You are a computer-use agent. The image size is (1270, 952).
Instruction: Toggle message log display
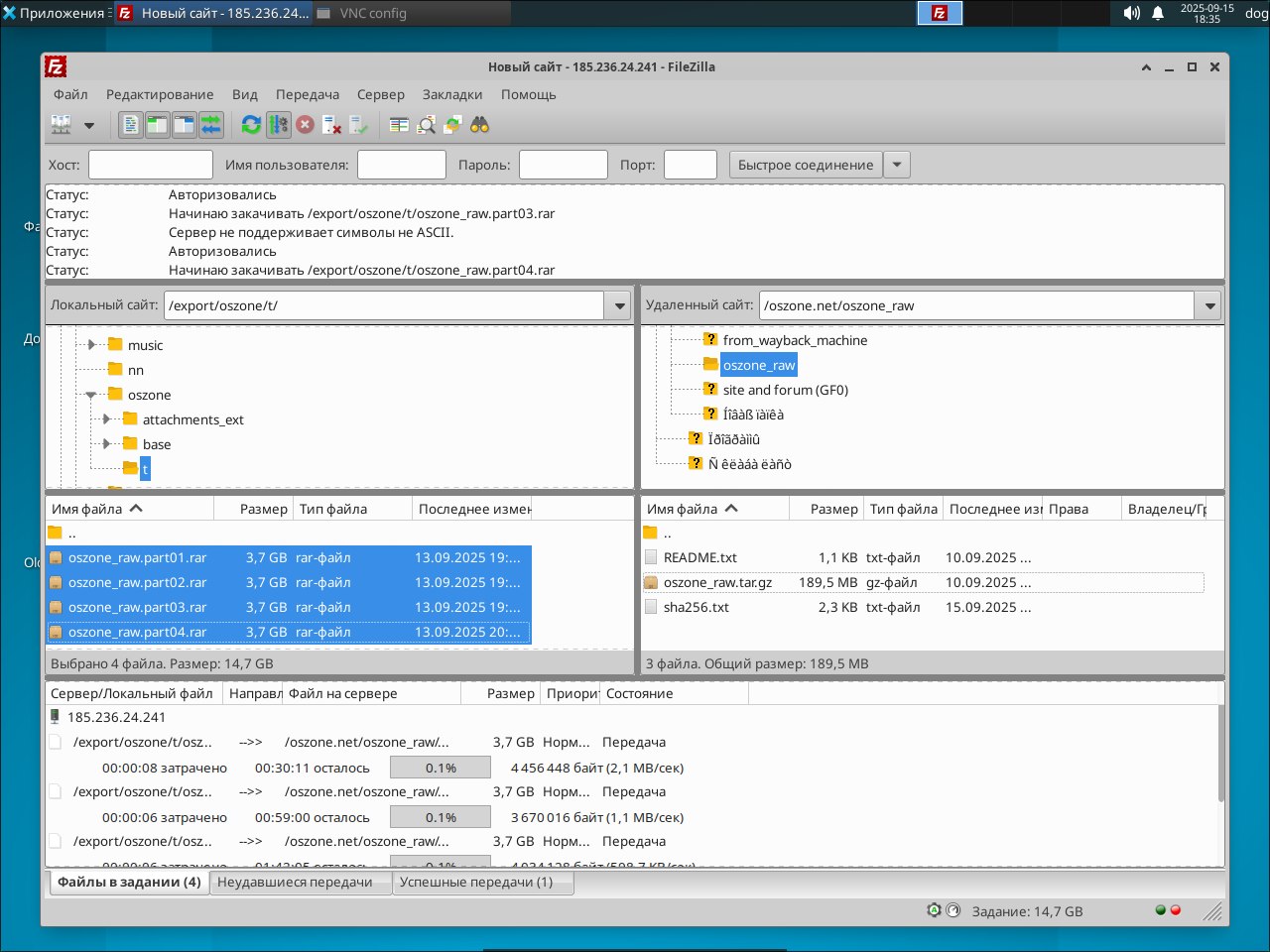131,125
